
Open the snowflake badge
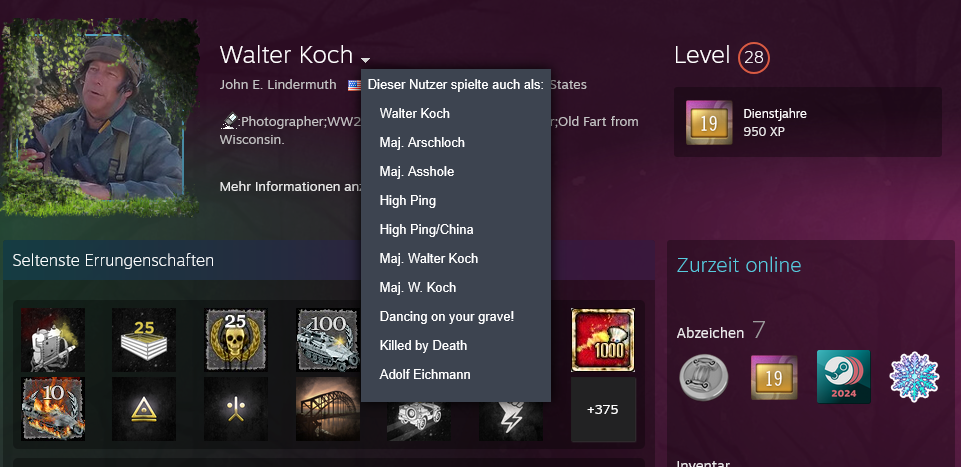pos(914,377)
